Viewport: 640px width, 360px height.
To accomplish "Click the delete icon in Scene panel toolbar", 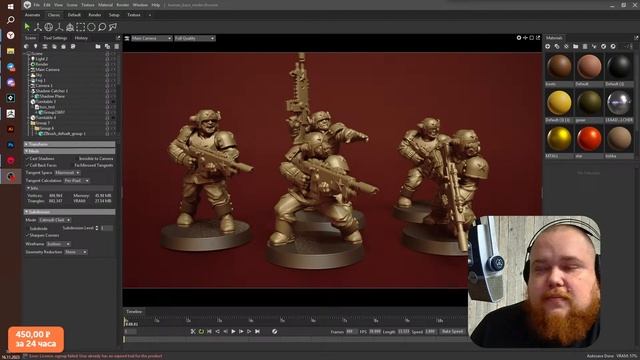I will tap(117, 47).
